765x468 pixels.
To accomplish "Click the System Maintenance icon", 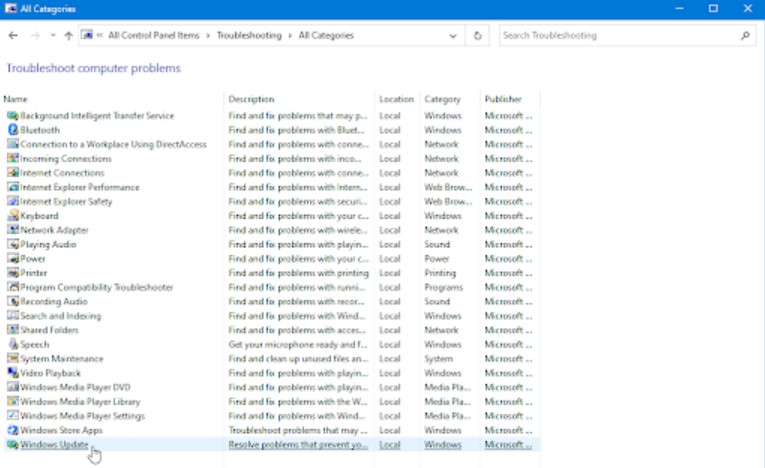I will (13, 359).
